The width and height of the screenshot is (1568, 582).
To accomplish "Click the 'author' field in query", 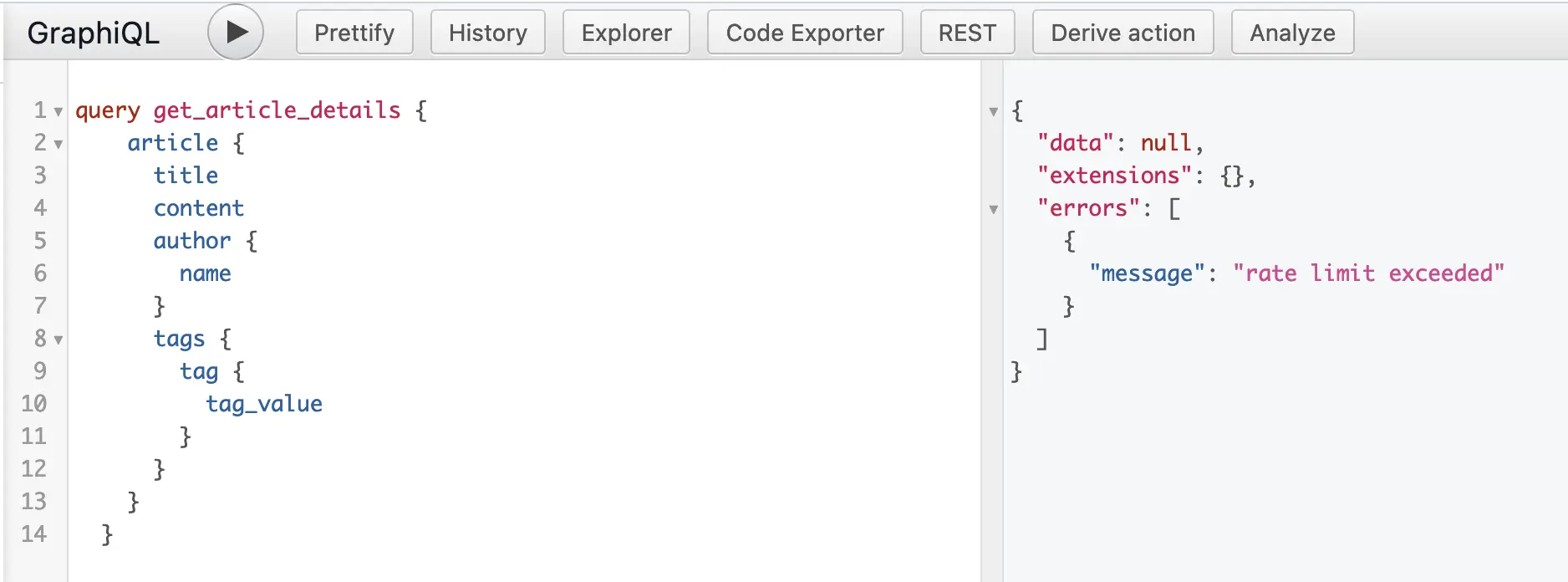I will [x=192, y=241].
